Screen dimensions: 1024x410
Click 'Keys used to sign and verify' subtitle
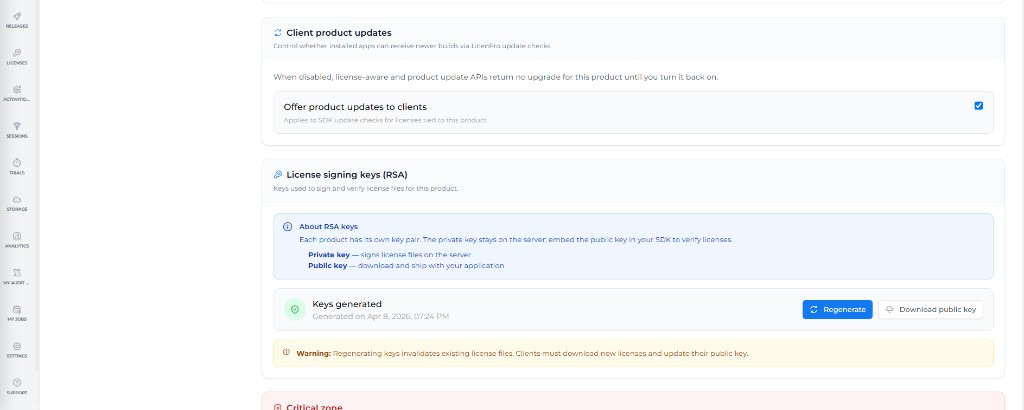[x=366, y=189]
